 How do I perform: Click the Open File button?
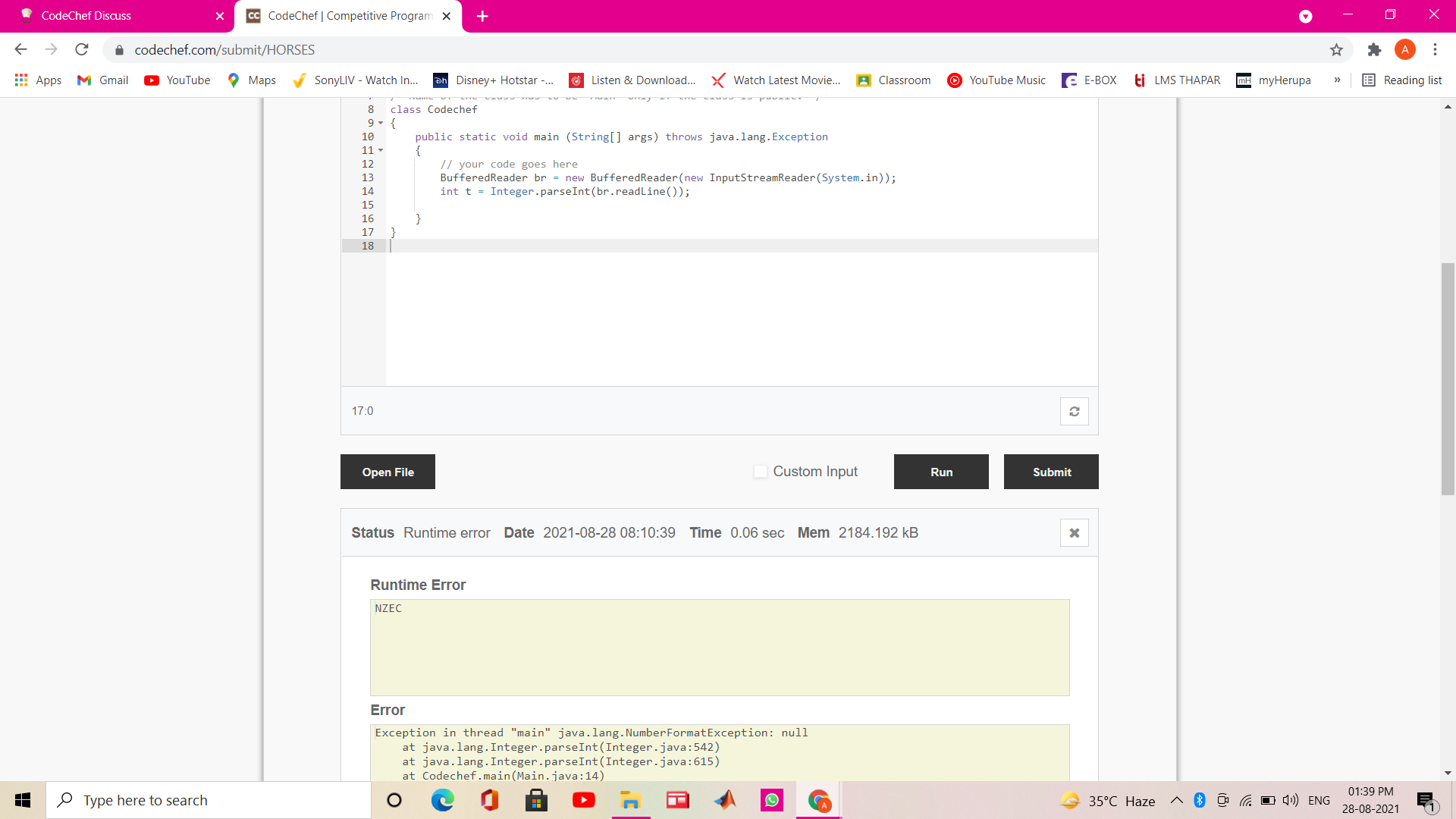388,472
